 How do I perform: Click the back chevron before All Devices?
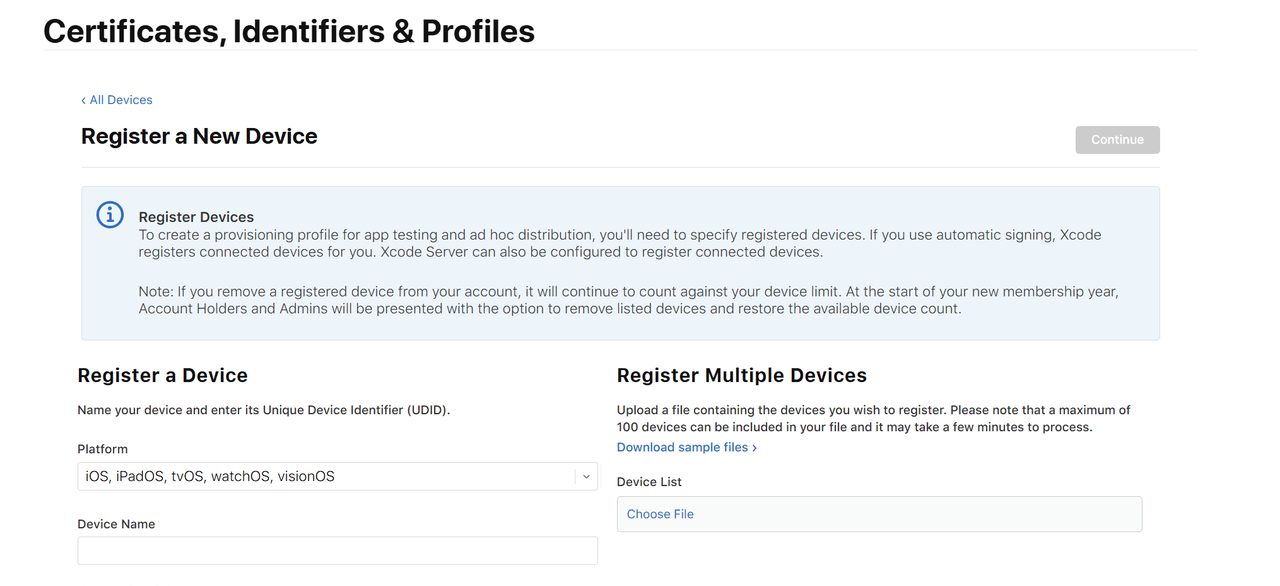84,100
